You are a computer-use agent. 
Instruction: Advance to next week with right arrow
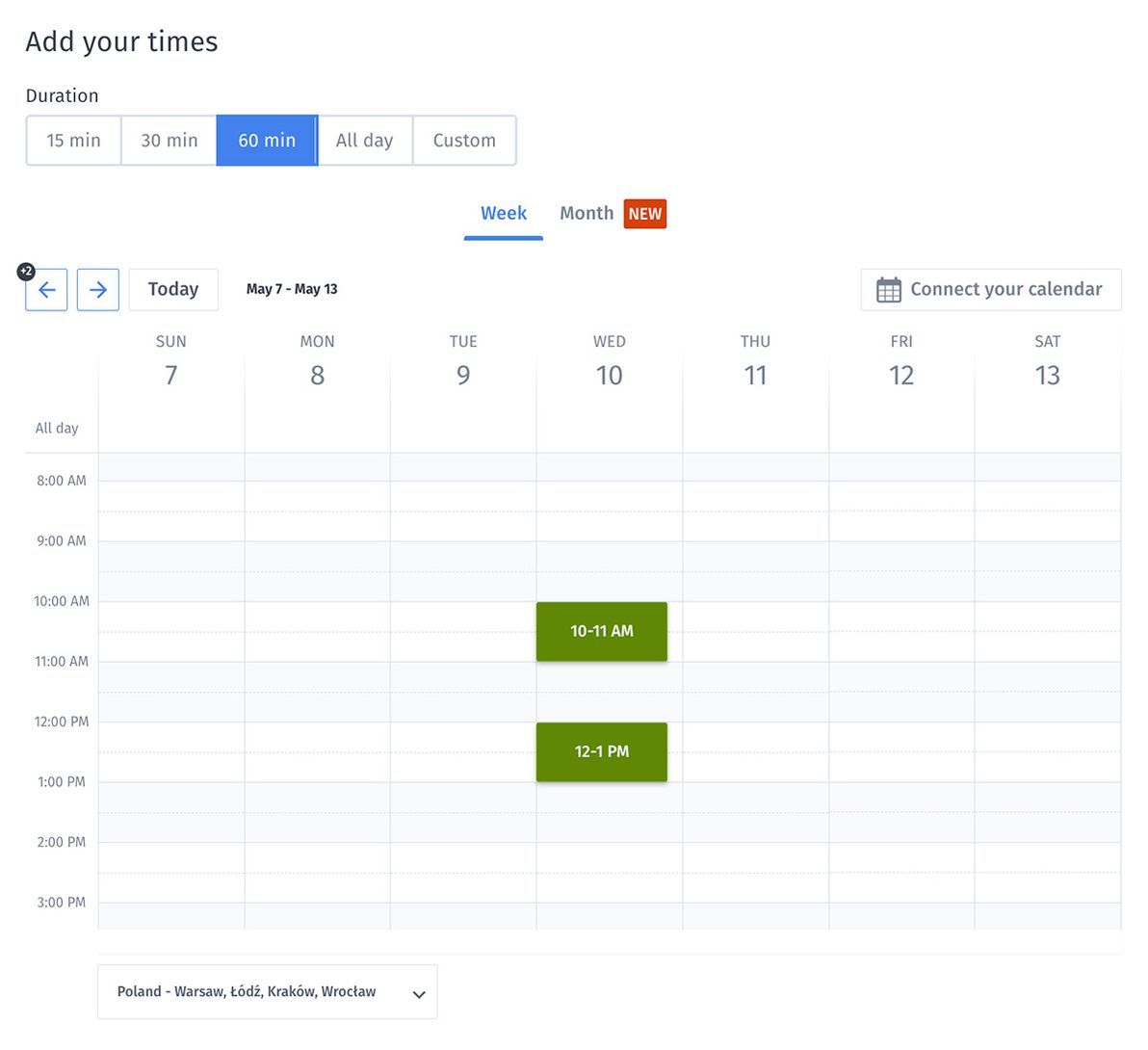coord(98,290)
